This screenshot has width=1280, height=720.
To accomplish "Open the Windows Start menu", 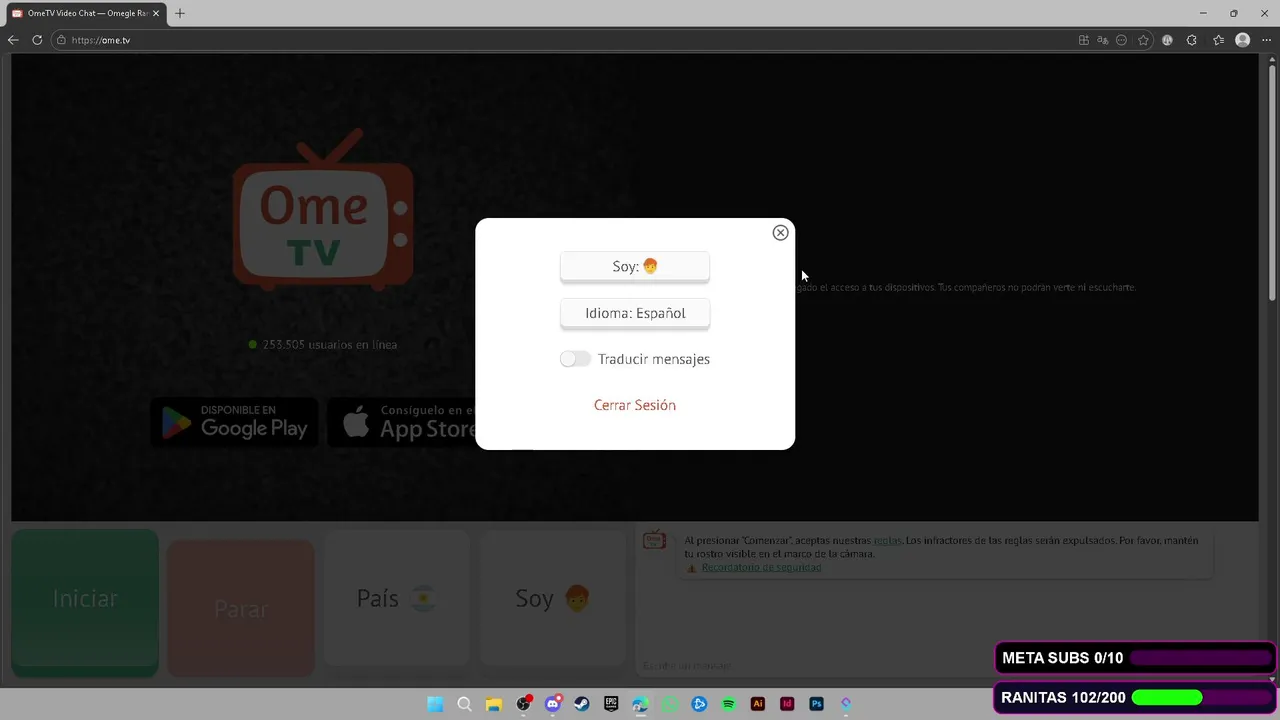I will (x=435, y=704).
